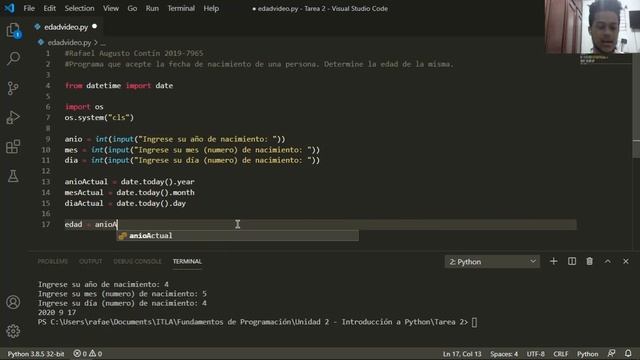Click the feedback icon in status bar

(611, 353)
